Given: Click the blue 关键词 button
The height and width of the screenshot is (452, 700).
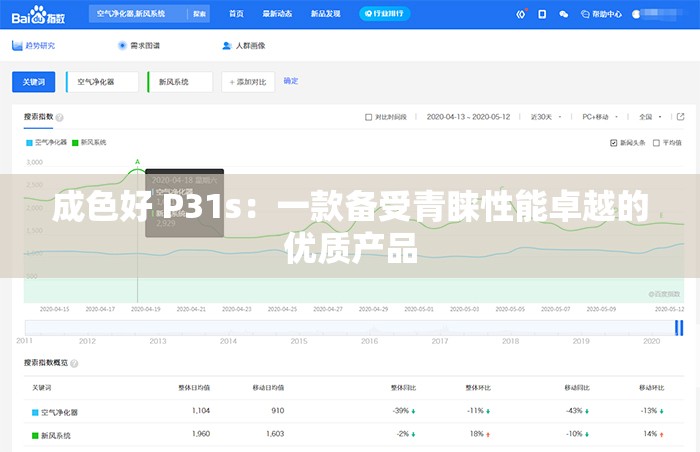Looking at the screenshot, I should [33, 82].
